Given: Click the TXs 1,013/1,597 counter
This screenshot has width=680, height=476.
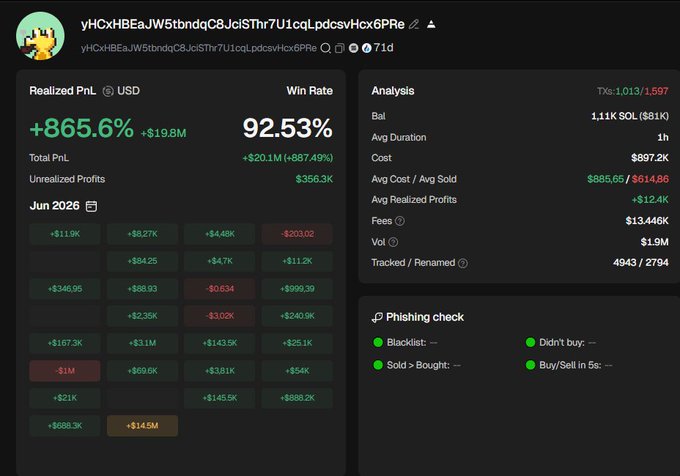Looking at the screenshot, I should [x=632, y=91].
